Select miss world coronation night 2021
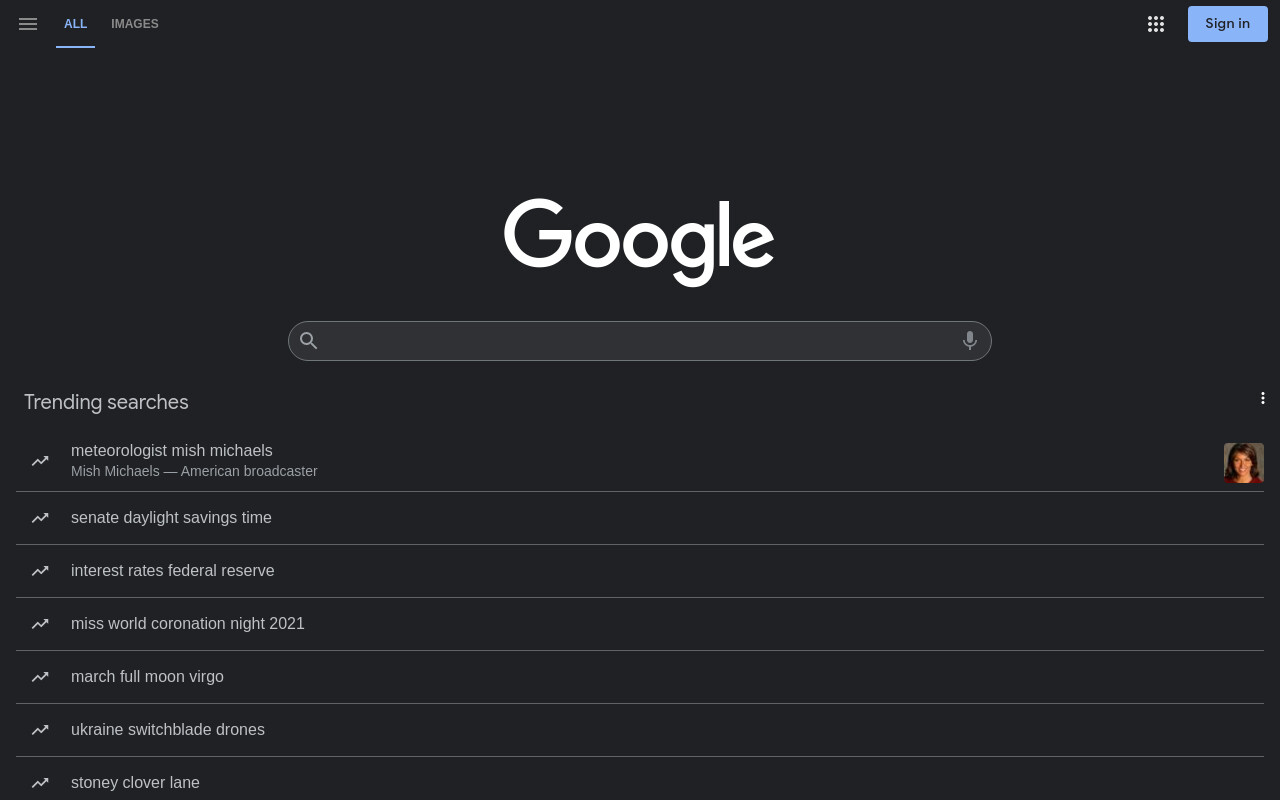The width and height of the screenshot is (1280, 800). tap(640, 624)
